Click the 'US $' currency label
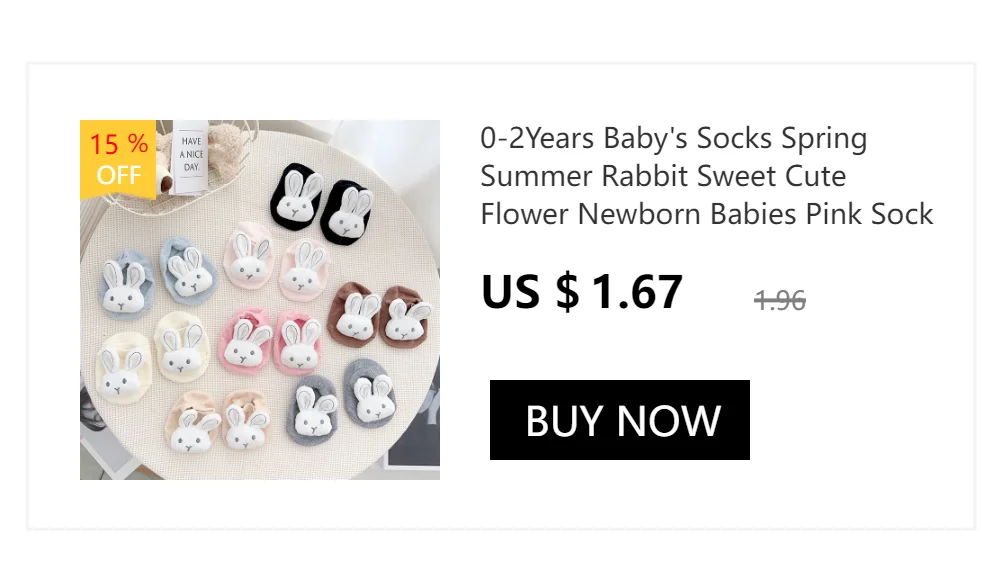This screenshot has width=1000, height=580. [x=530, y=292]
